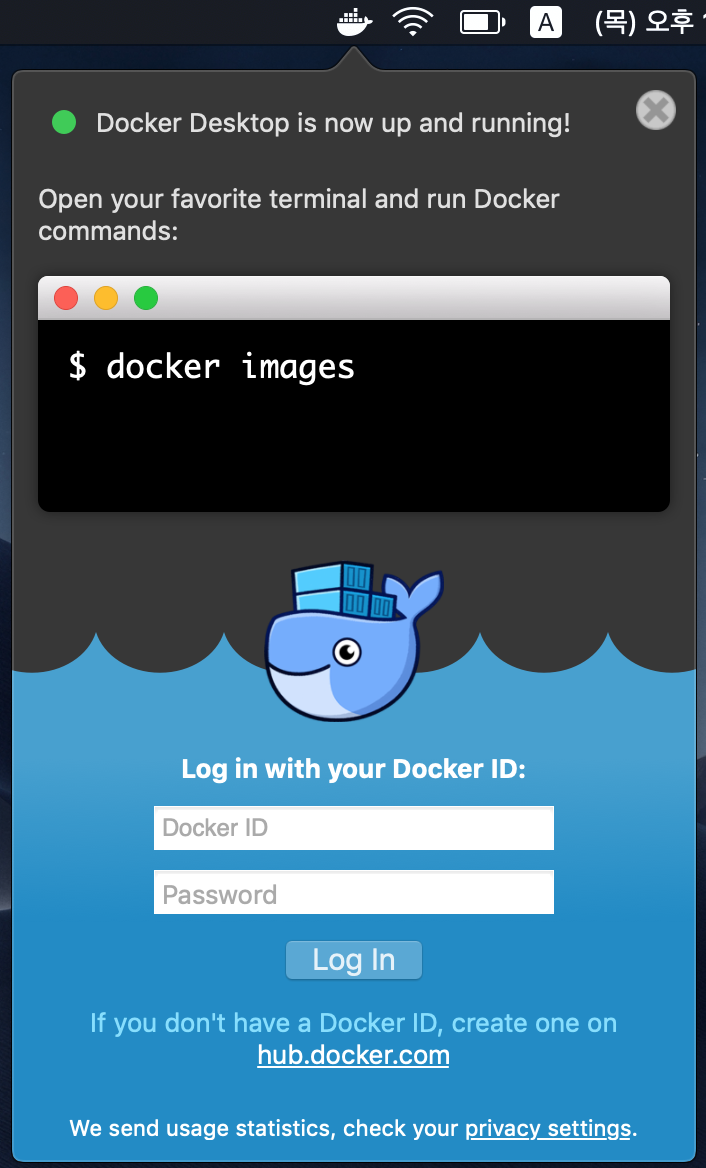The image size is (706, 1168).
Task: Click the '$ docker images' command text
Action: click(x=212, y=366)
